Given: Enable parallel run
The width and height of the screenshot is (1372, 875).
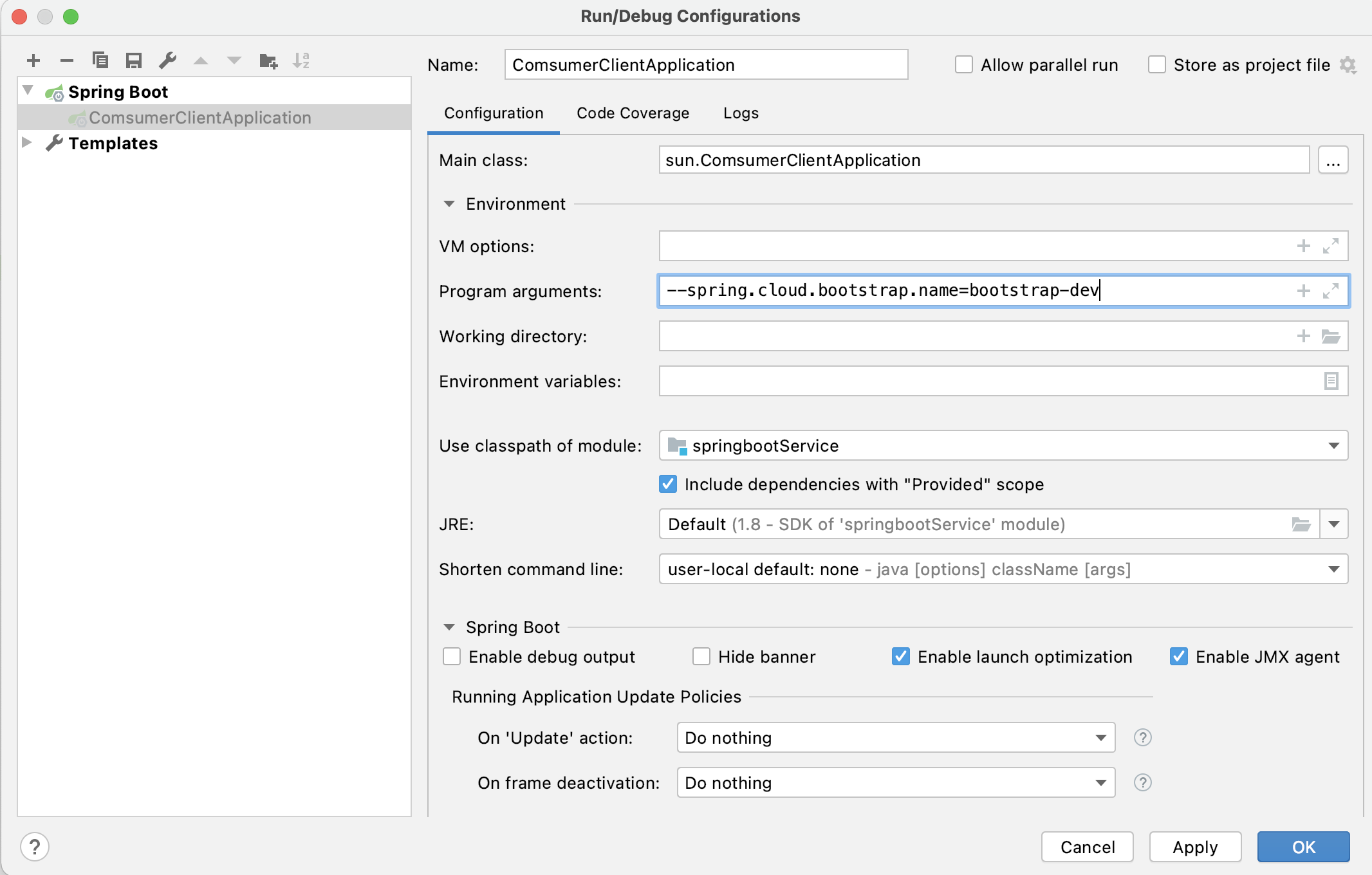Looking at the screenshot, I should coord(964,64).
